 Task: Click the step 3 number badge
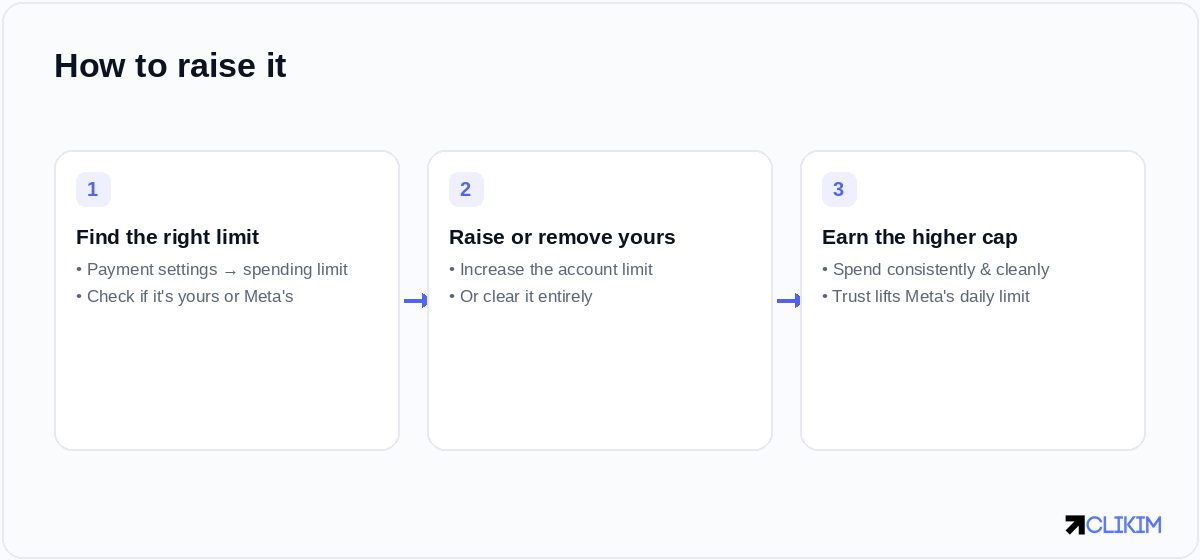[839, 189]
